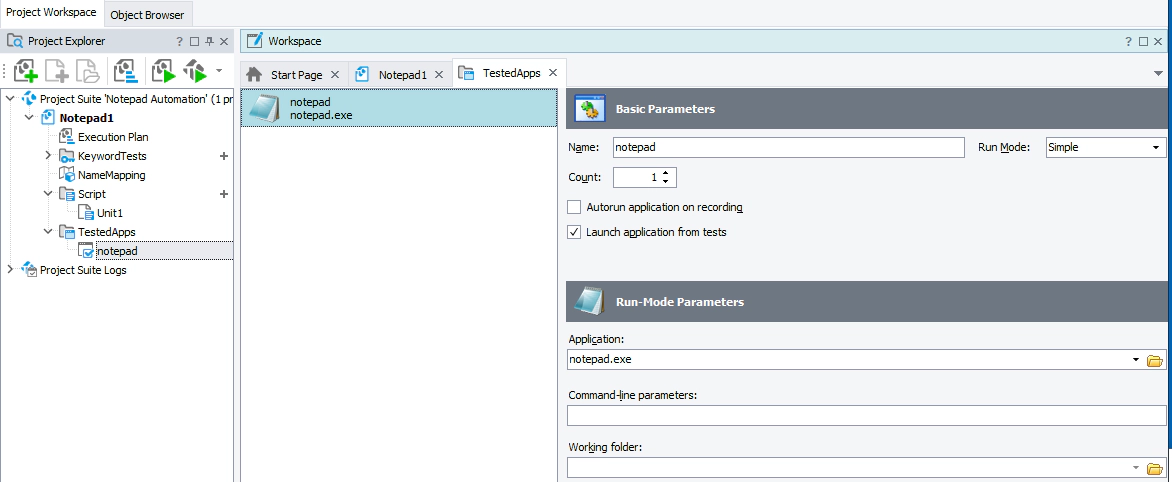Image resolution: width=1172 pixels, height=482 pixels.
Task: Switch to the Start Page tab
Action: point(296,75)
